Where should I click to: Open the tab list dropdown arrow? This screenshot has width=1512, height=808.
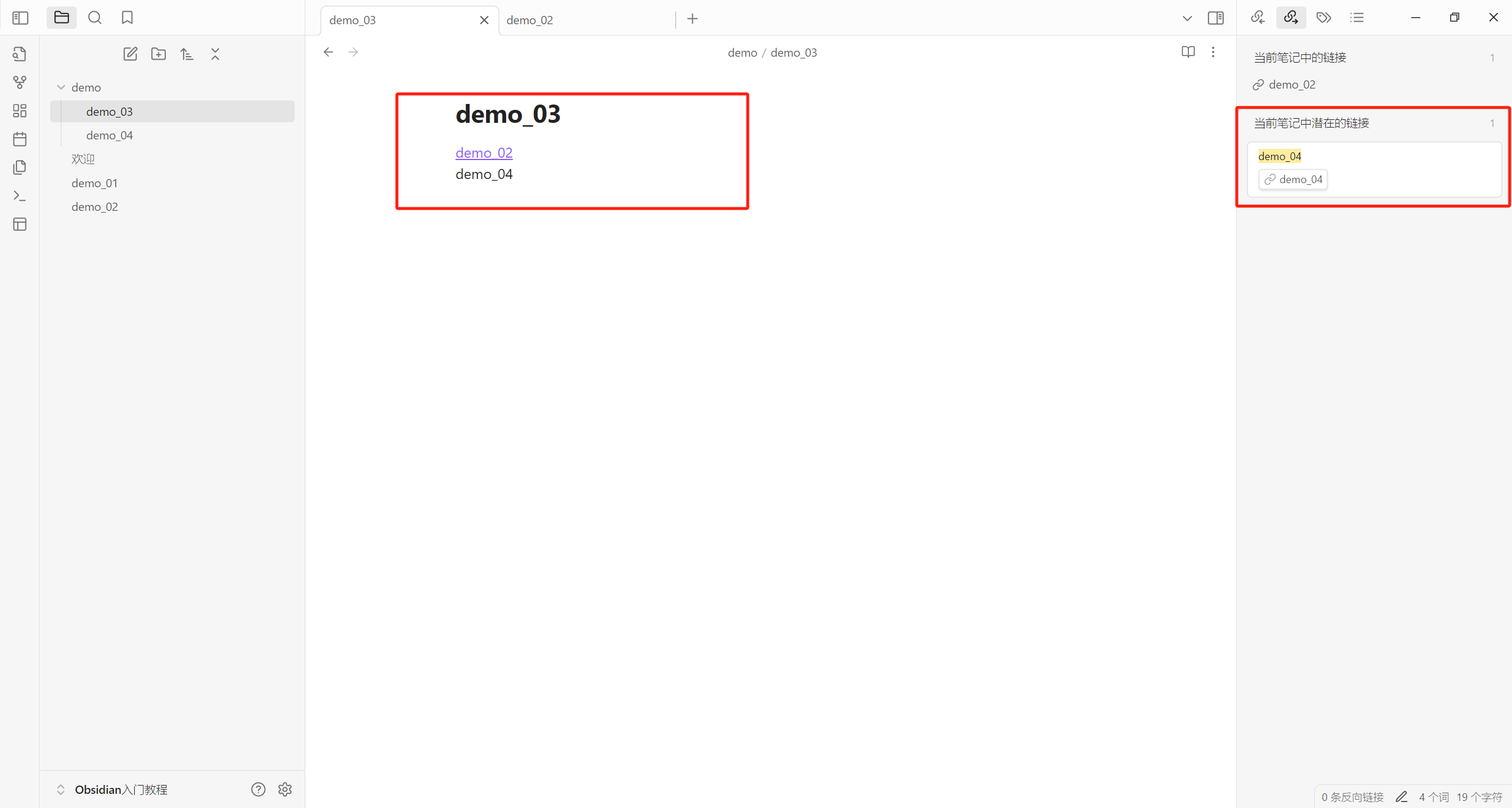coord(1187,18)
